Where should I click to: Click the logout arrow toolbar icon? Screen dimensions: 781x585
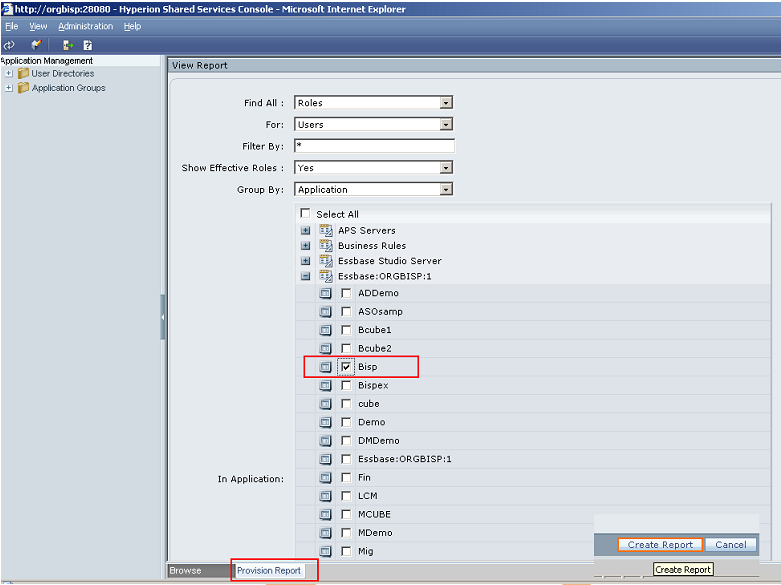point(68,45)
